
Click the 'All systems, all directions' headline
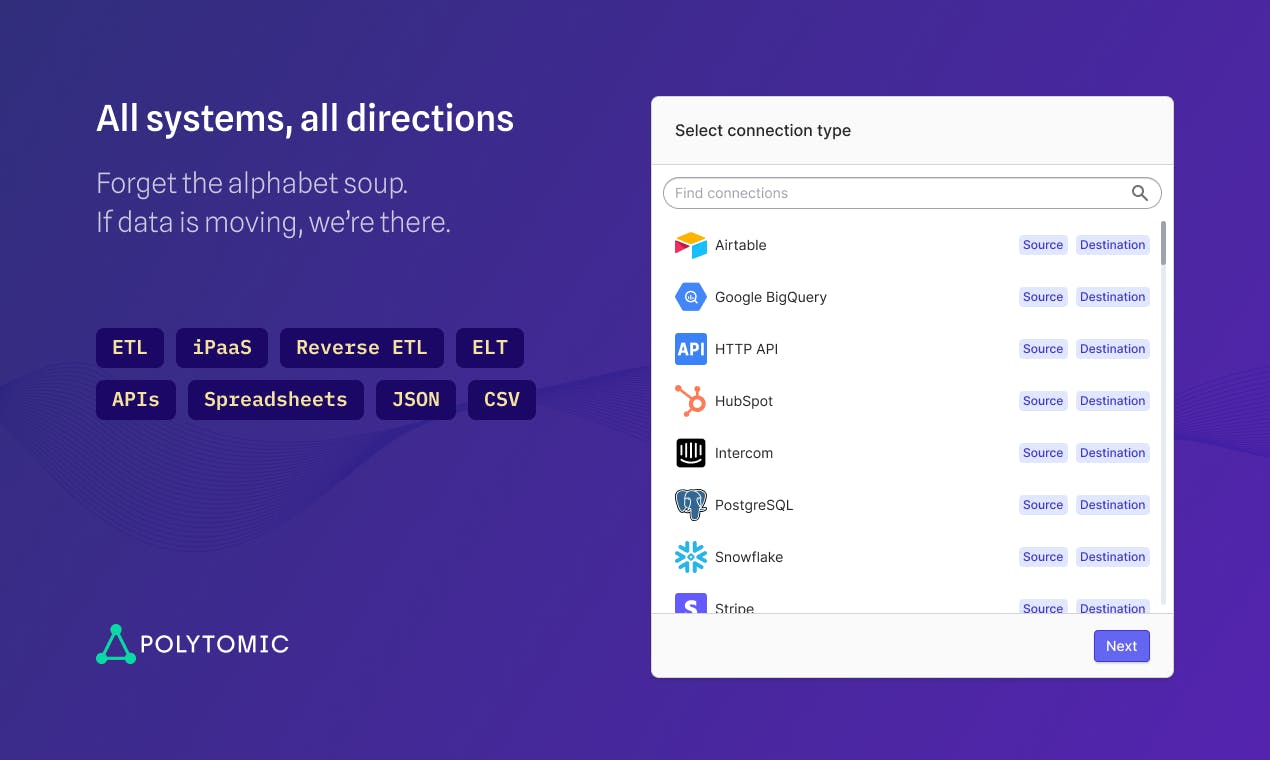coord(305,119)
